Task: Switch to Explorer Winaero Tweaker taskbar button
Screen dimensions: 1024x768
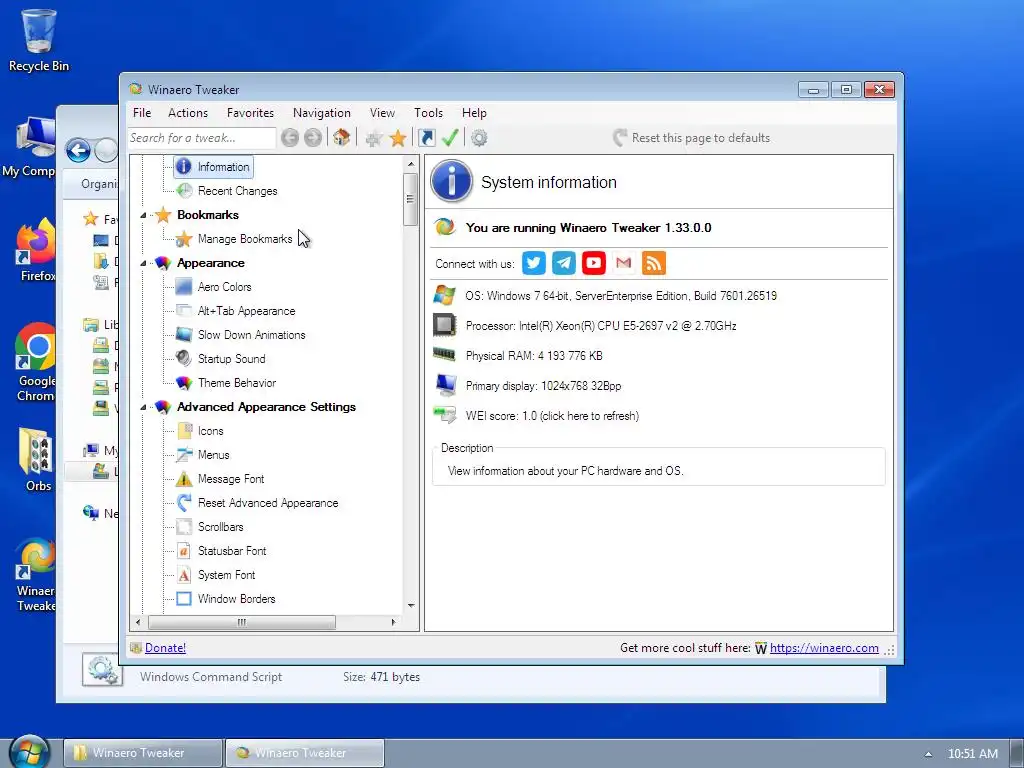Action: (142, 753)
